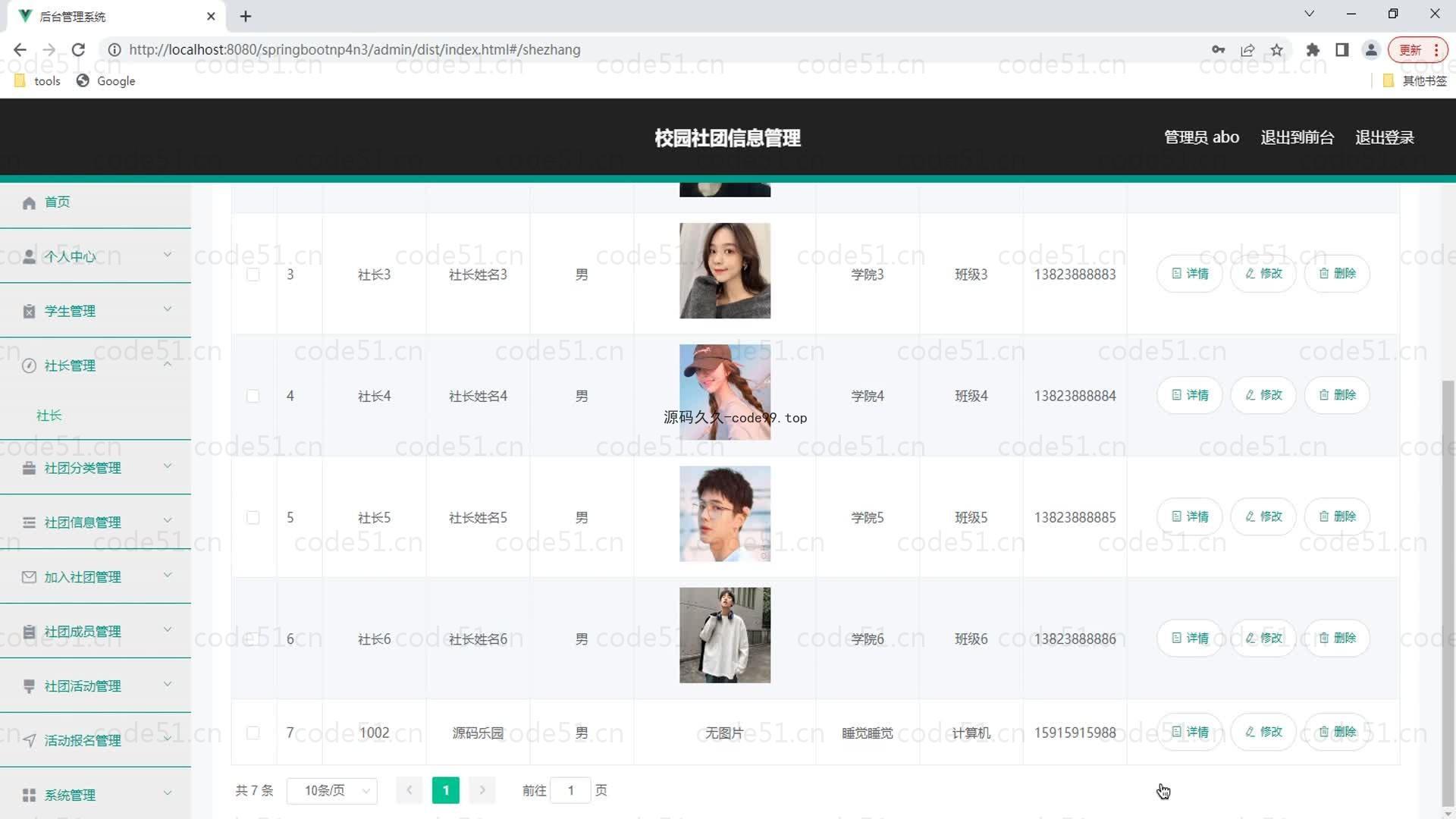Viewport: 1456px width, 819px height.
Task: Select page 1 in pagination
Action: (x=446, y=790)
